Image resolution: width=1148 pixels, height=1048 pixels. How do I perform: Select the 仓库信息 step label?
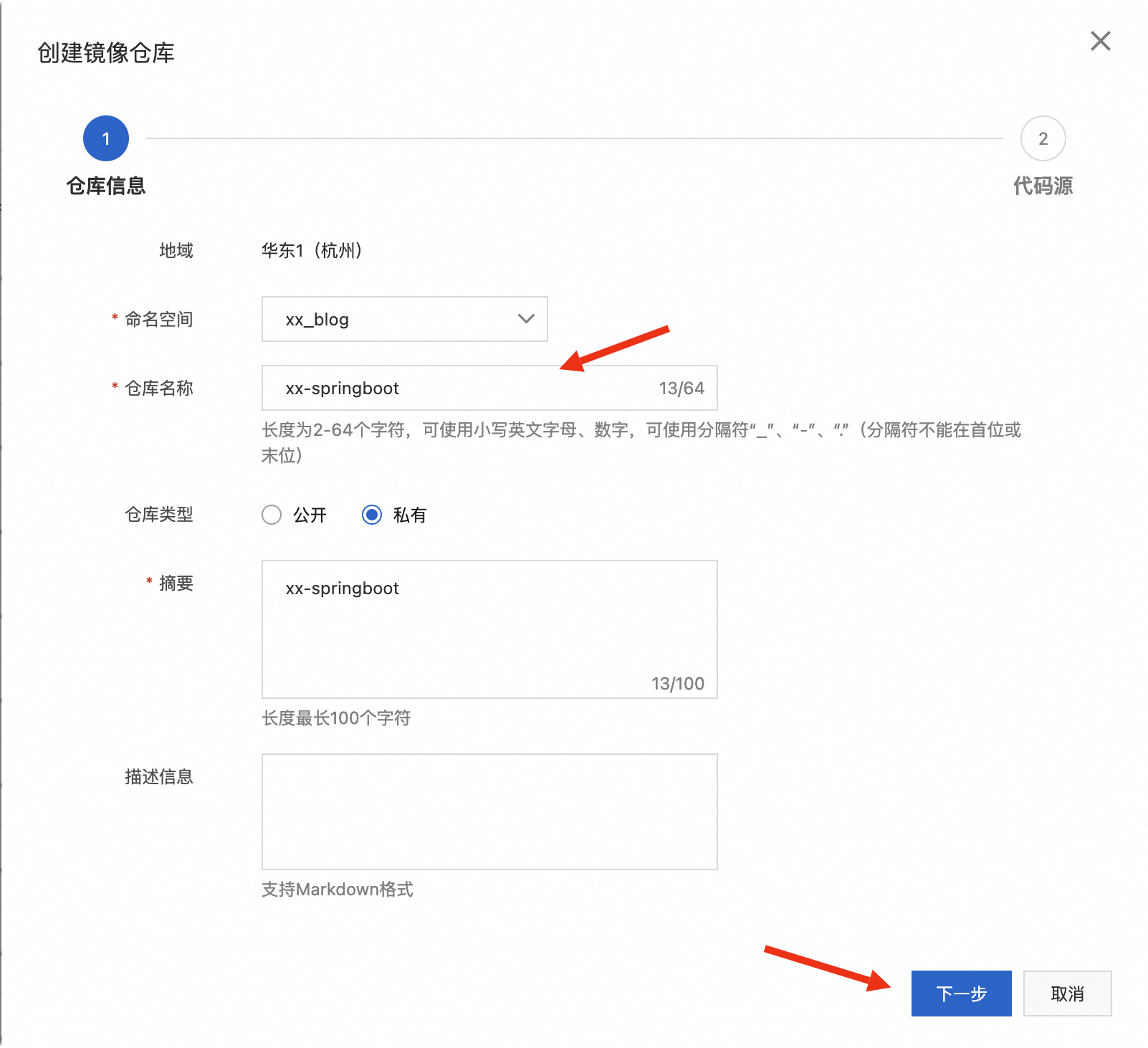[x=106, y=186]
